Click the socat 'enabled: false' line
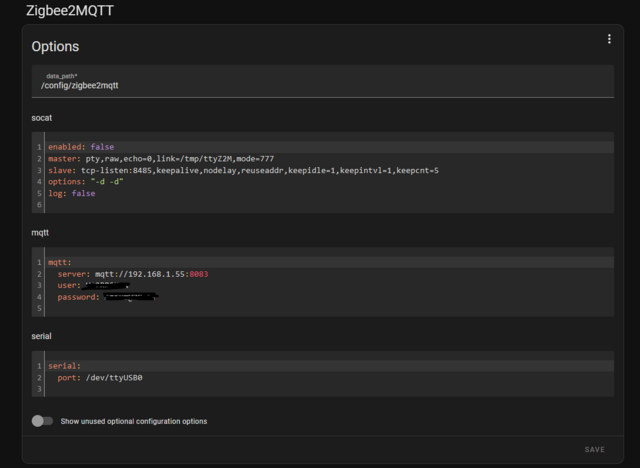 pyautogui.click(x=81, y=147)
